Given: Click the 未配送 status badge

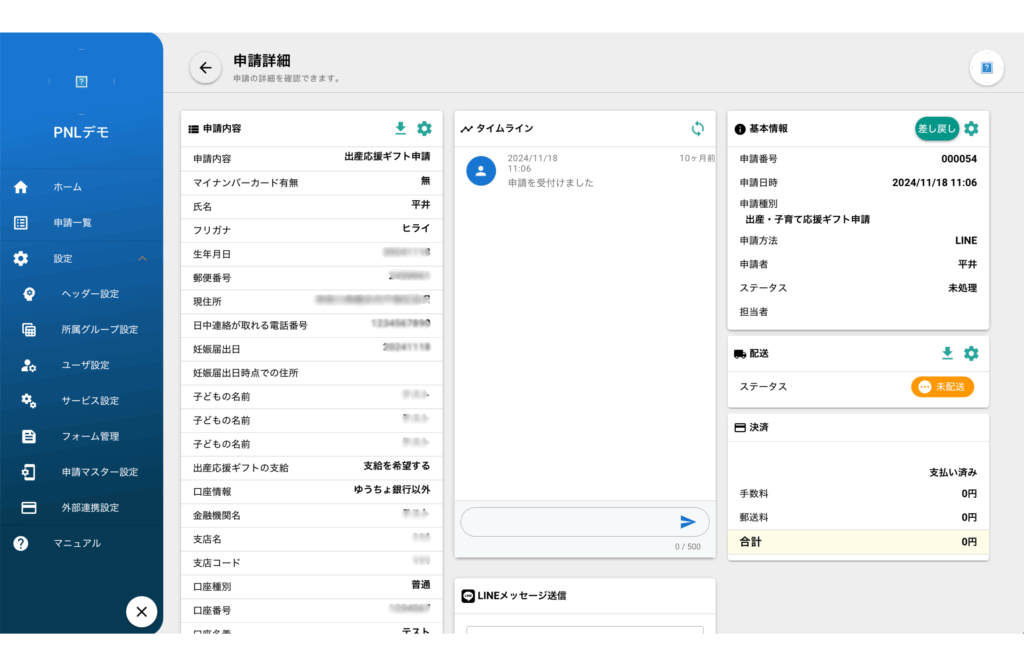Looking at the screenshot, I should 942,387.
